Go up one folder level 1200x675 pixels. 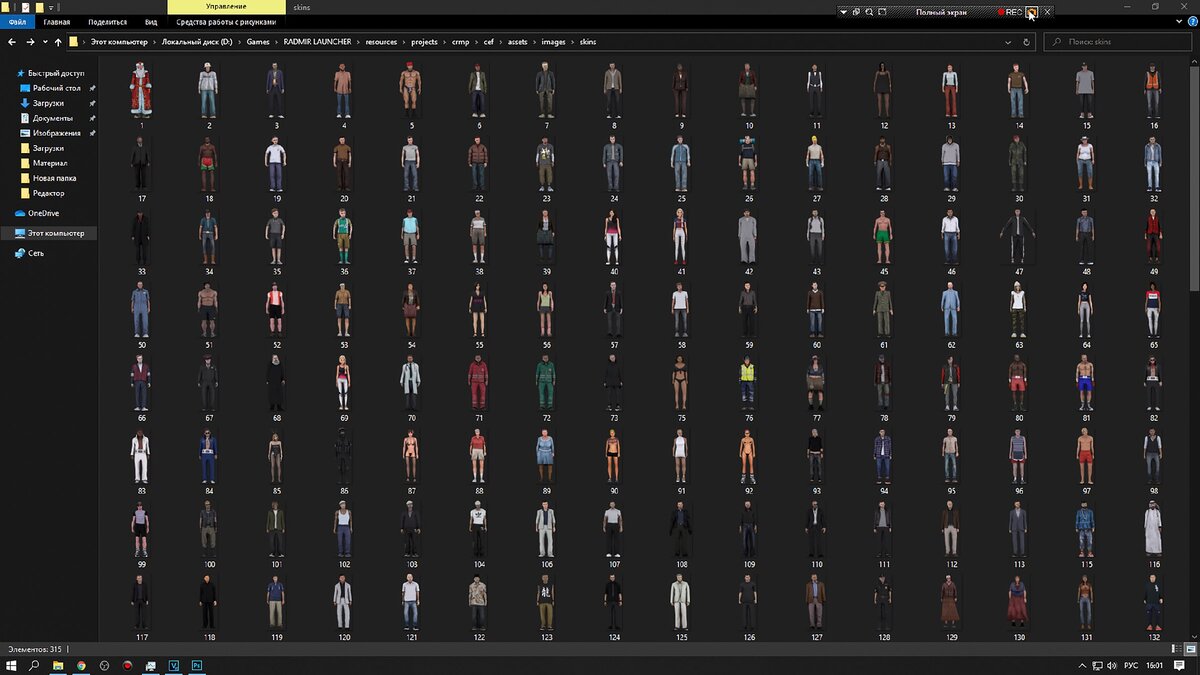tap(59, 42)
